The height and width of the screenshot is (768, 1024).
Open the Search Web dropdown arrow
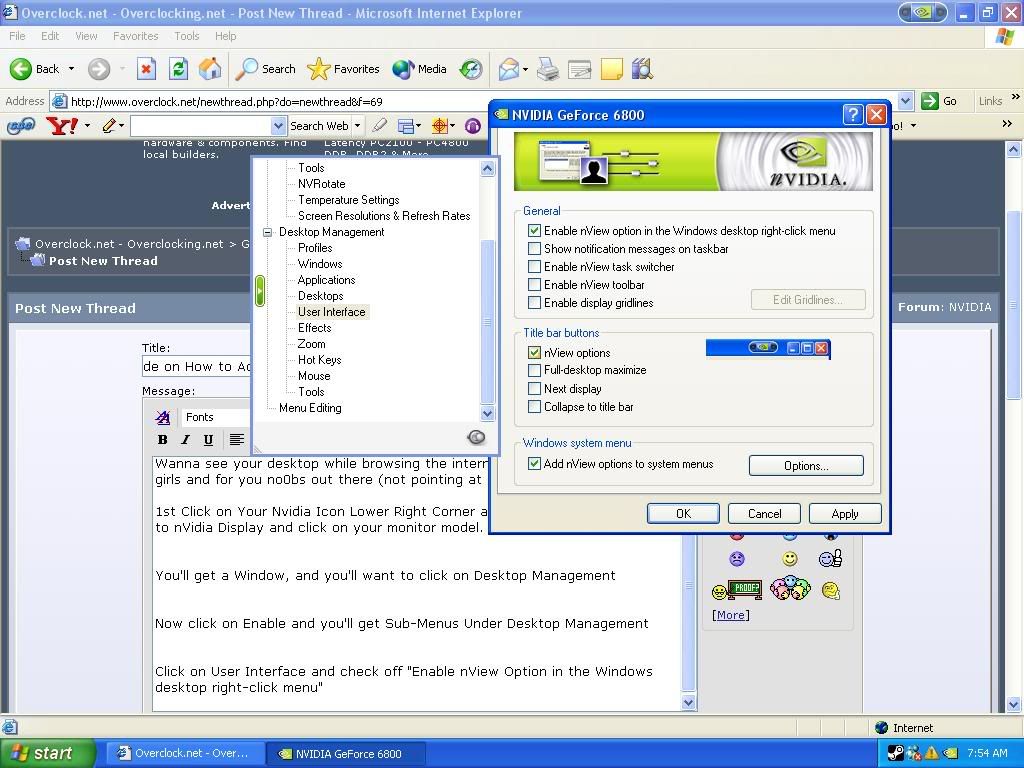coord(357,125)
